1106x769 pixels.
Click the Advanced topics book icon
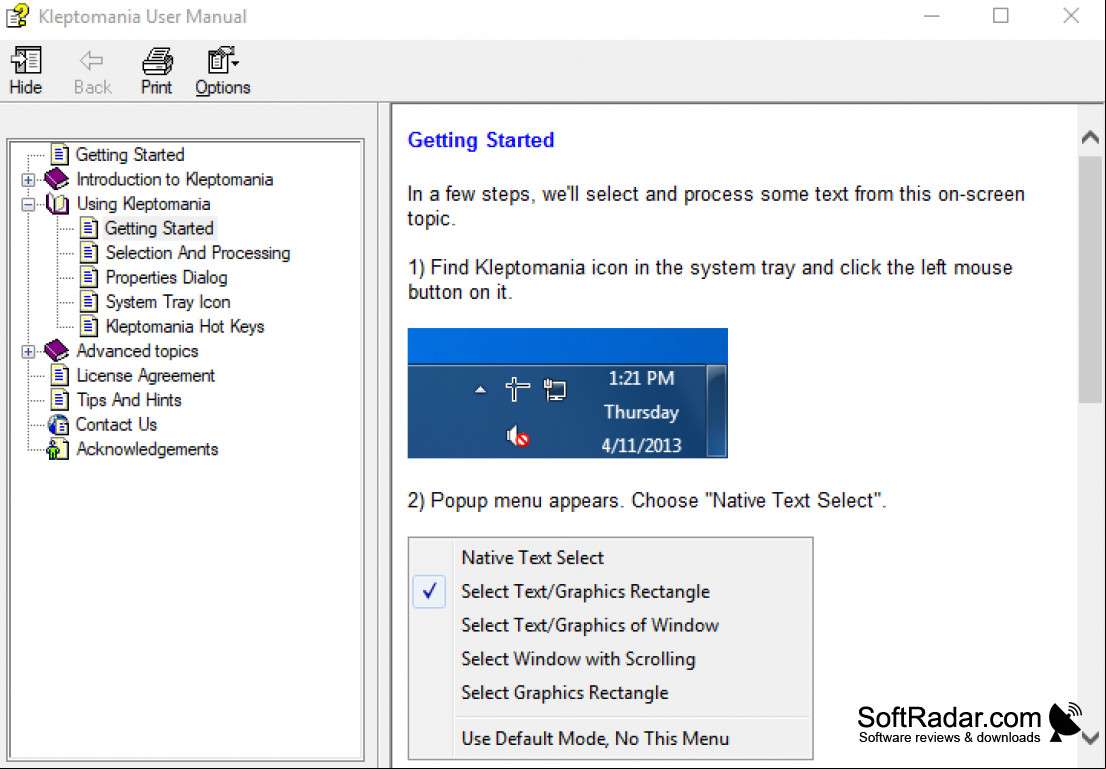pos(56,351)
